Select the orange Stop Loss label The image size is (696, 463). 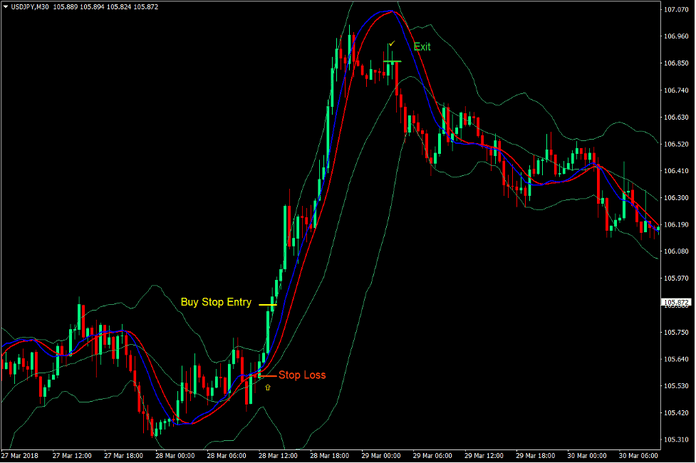[302, 375]
